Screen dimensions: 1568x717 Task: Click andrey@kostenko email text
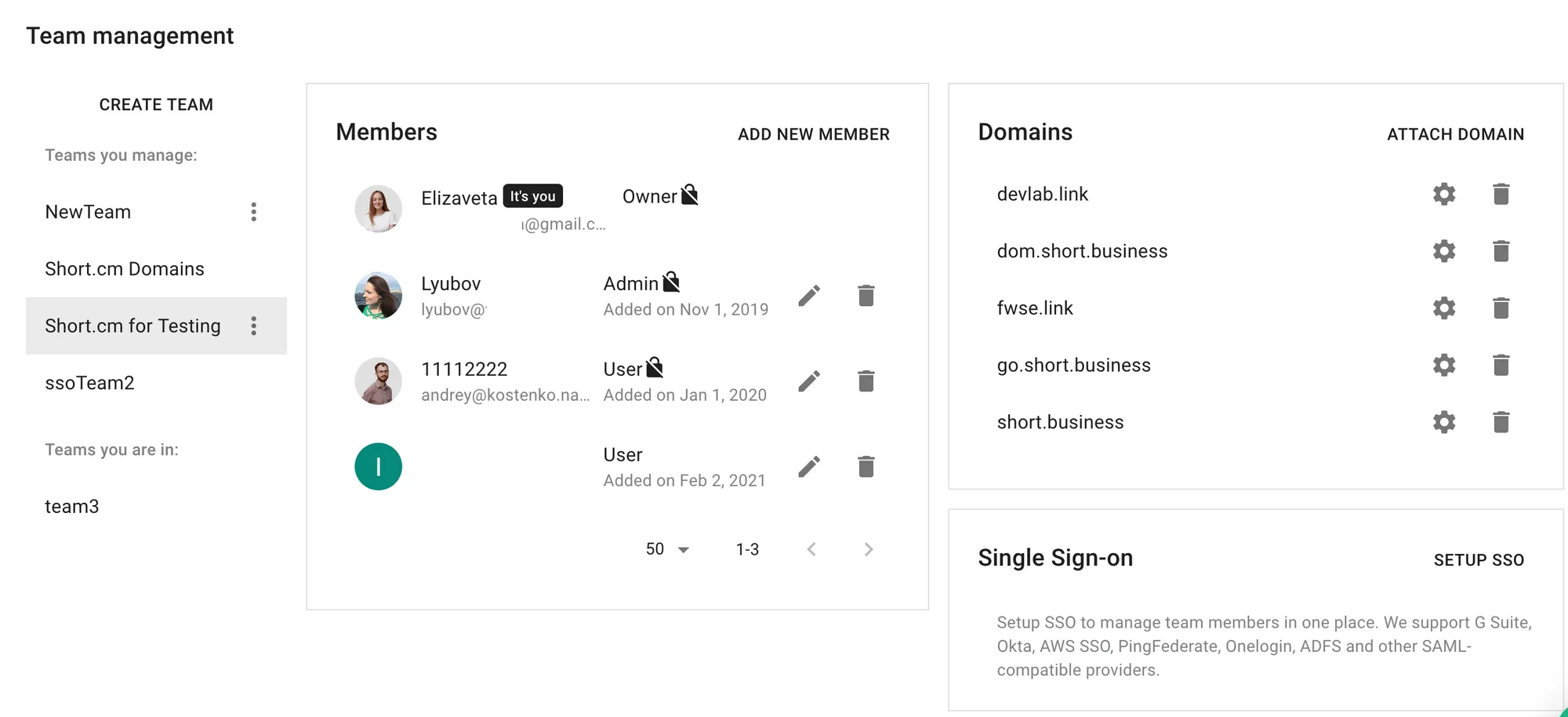pyautogui.click(x=506, y=395)
